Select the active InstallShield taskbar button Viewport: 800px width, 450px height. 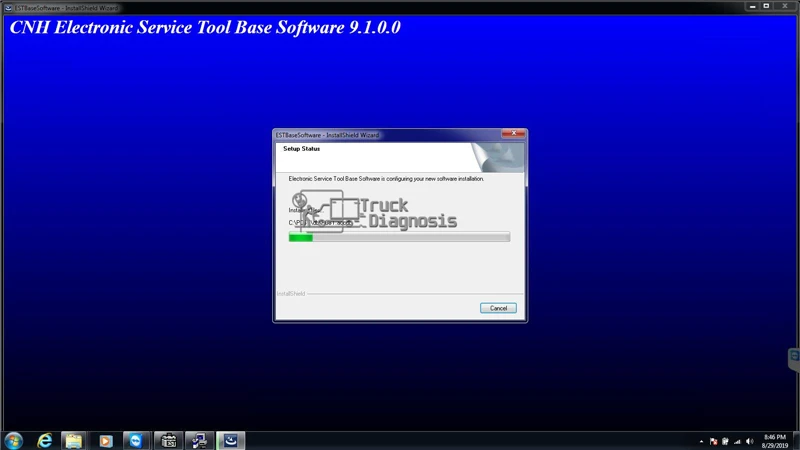click(x=231, y=441)
